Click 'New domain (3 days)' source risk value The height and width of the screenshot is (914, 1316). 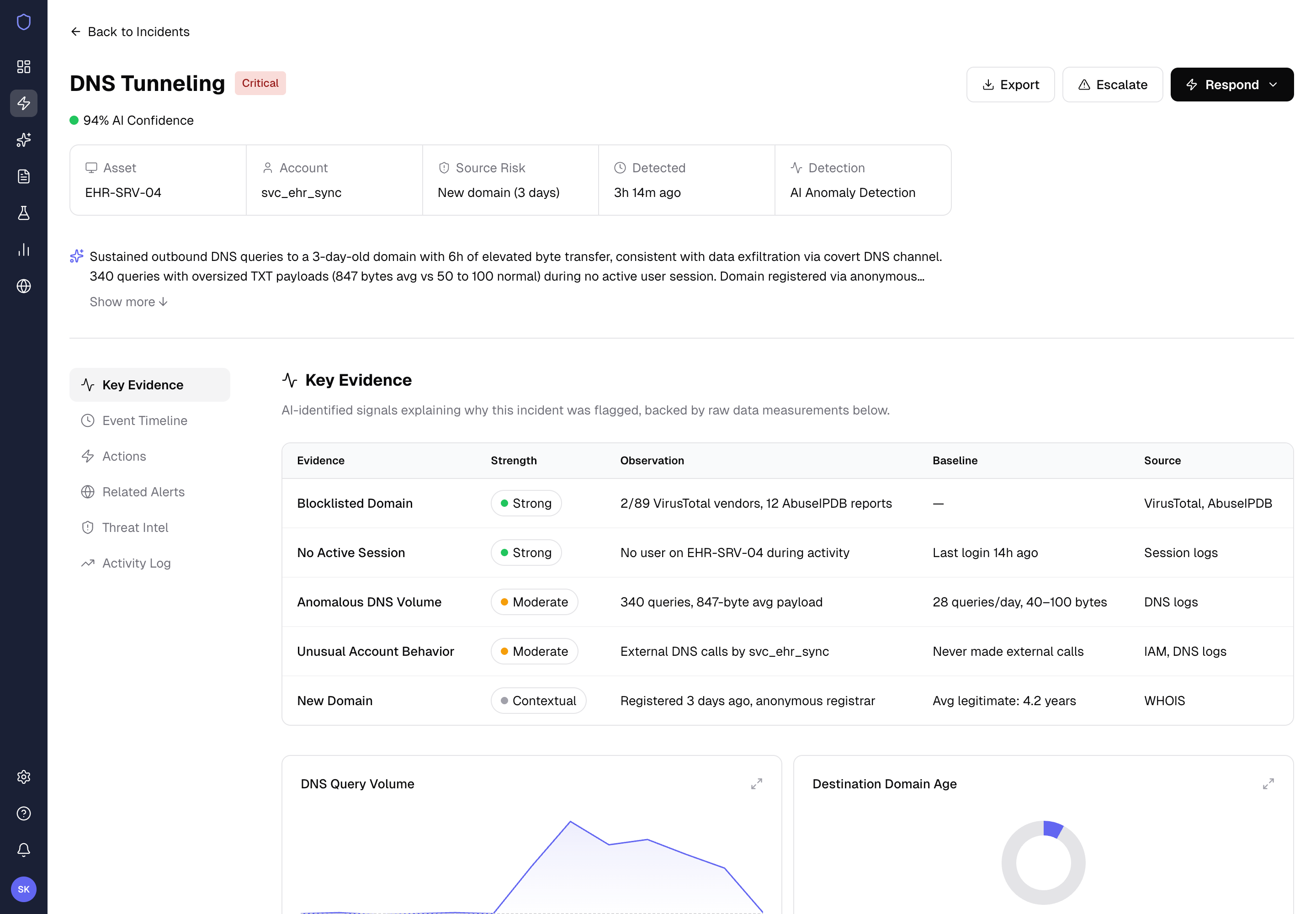(x=498, y=192)
